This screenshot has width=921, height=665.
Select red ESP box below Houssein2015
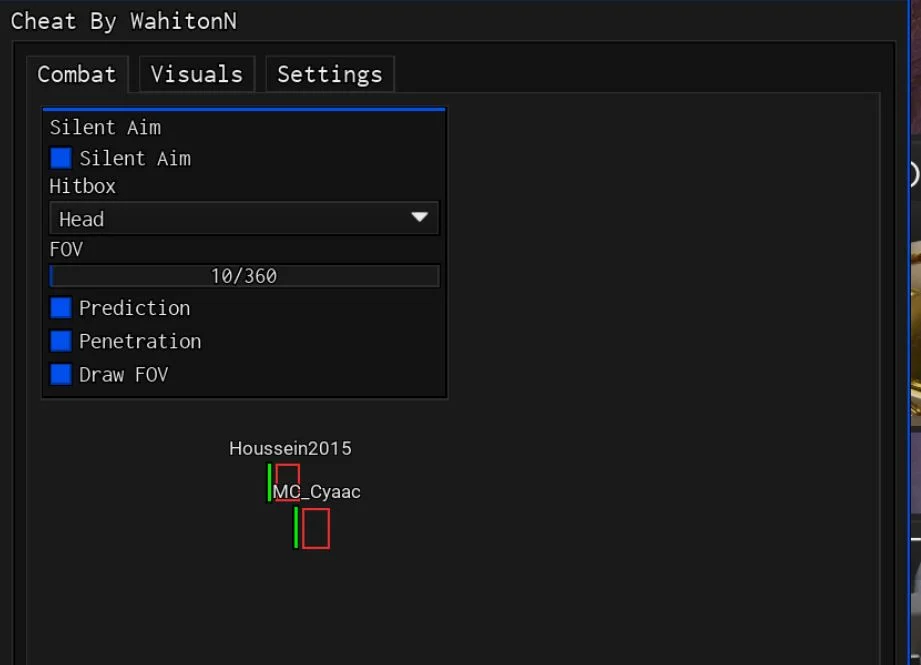[288, 482]
